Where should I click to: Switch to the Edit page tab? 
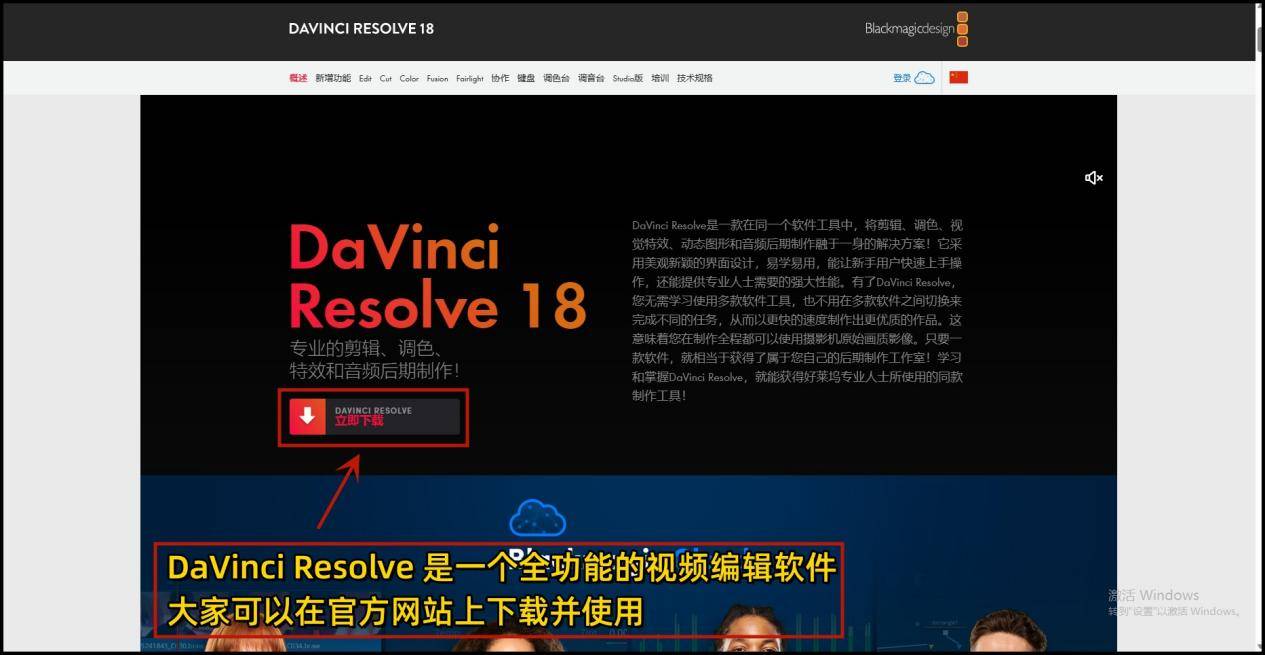coord(365,78)
